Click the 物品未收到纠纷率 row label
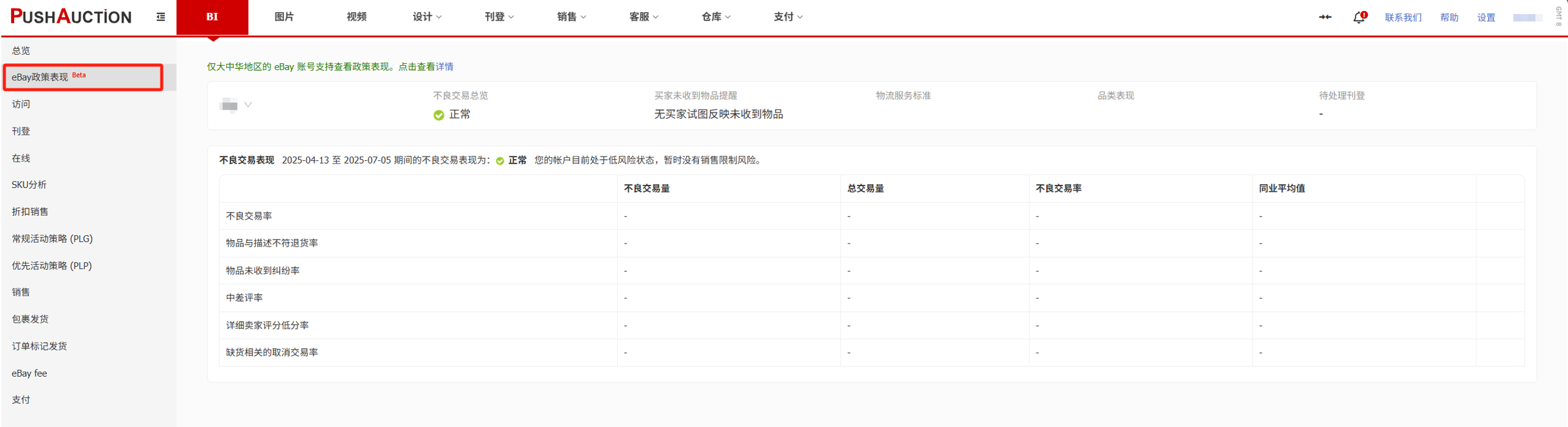This screenshot has width=1568, height=427. pos(263,270)
